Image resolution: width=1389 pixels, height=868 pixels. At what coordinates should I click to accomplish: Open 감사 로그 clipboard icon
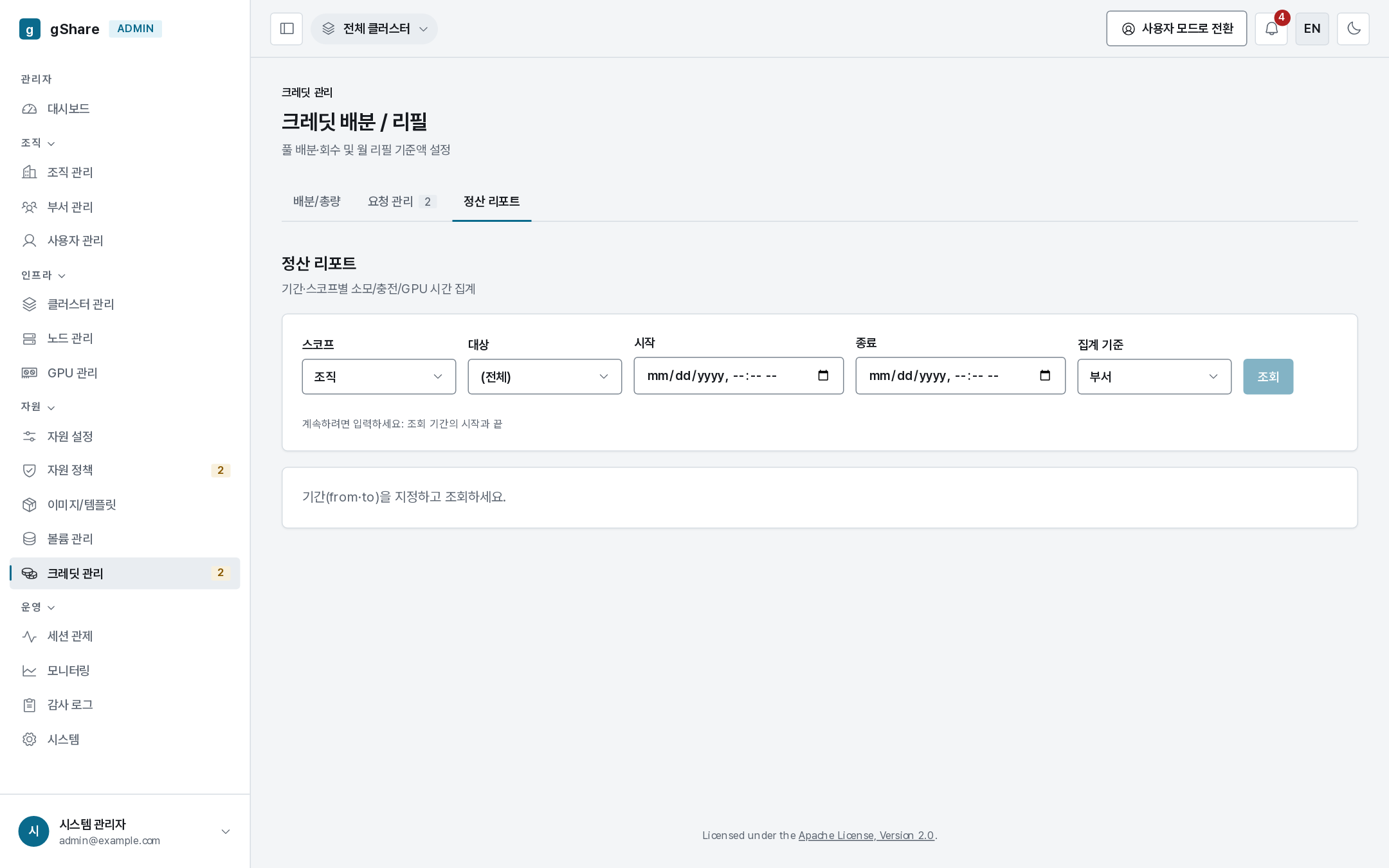tap(30, 705)
